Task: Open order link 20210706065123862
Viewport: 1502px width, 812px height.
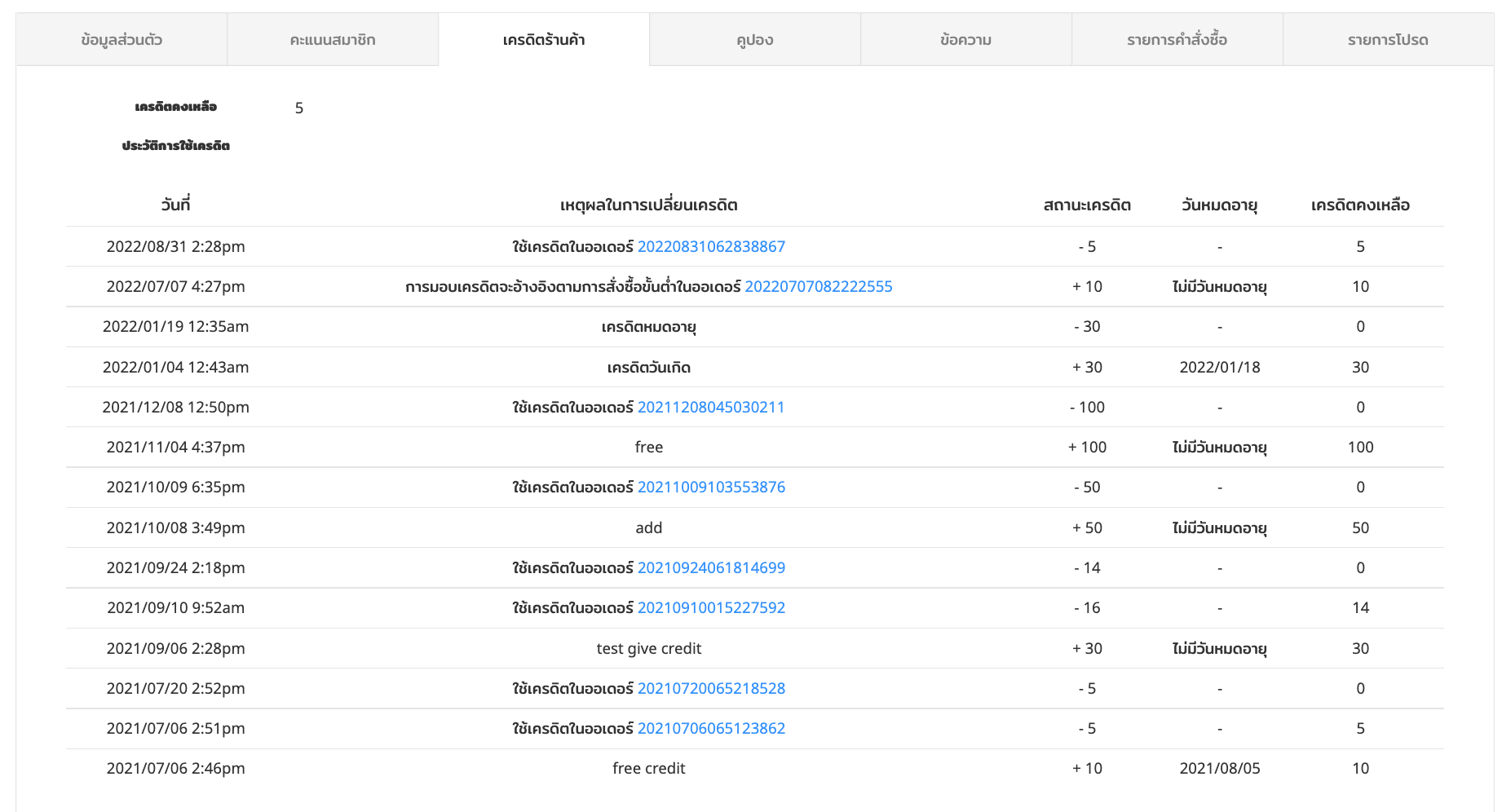Action: coord(711,728)
